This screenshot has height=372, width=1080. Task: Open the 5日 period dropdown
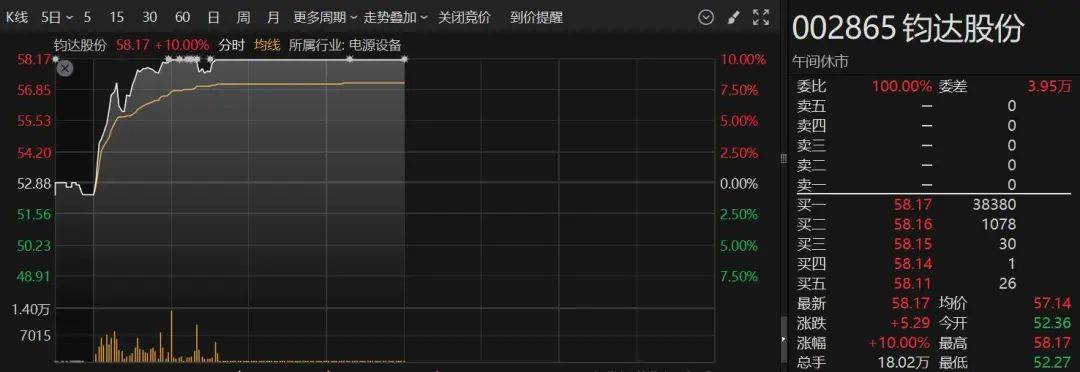(54, 18)
